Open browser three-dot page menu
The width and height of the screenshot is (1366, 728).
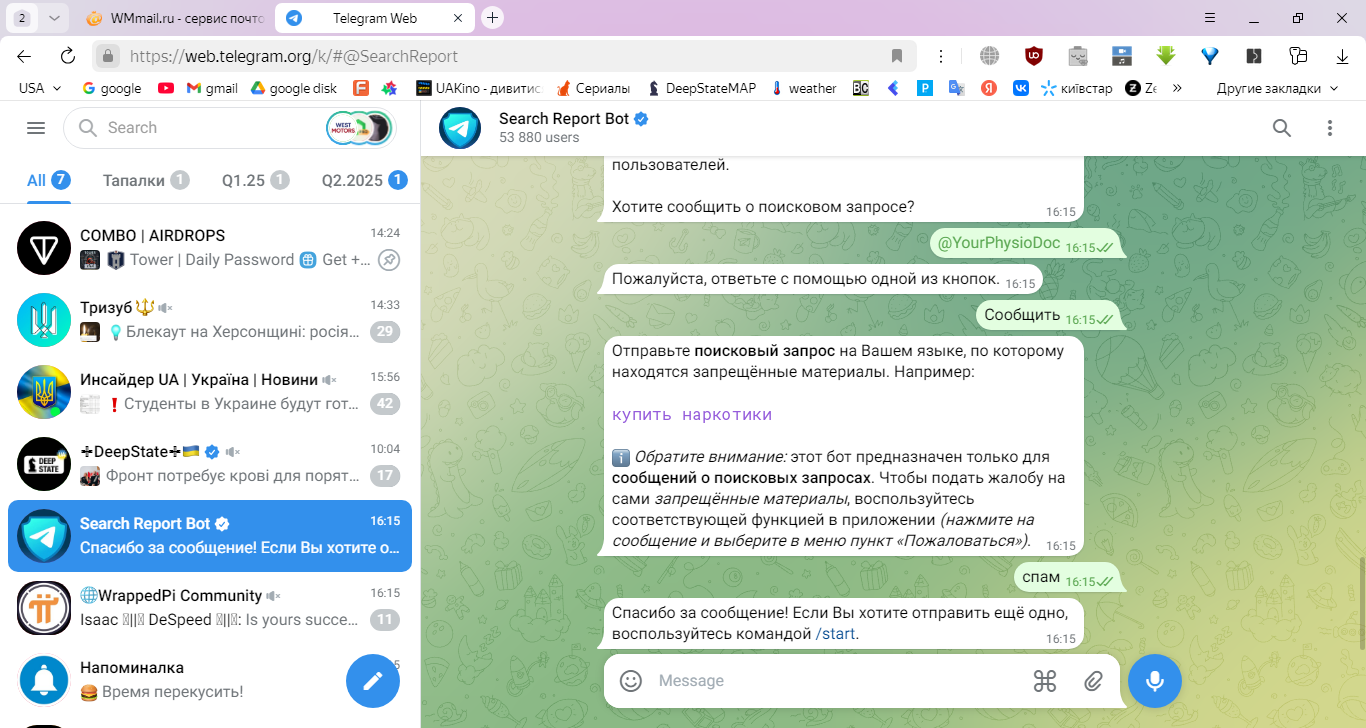(941, 56)
